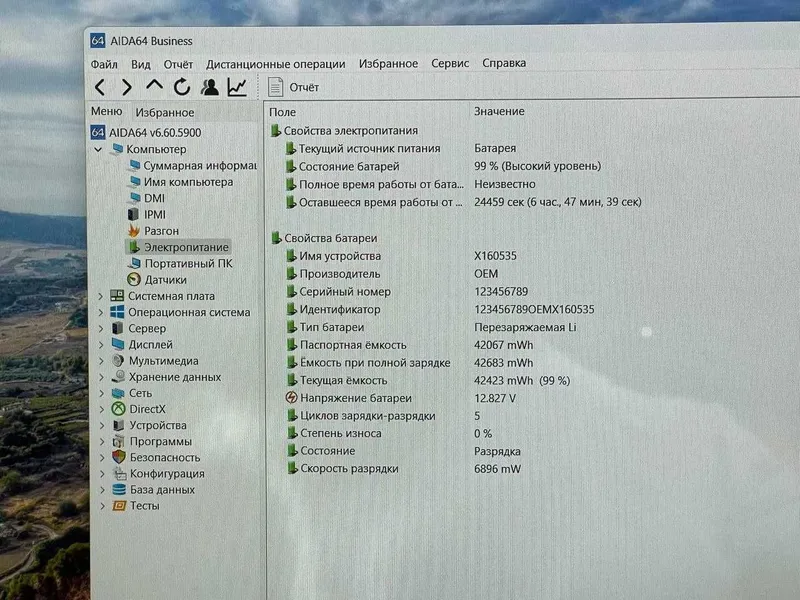This screenshot has height=600, width=800.
Task: Navigate up one level with up arrow
Action: click(x=155, y=86)
